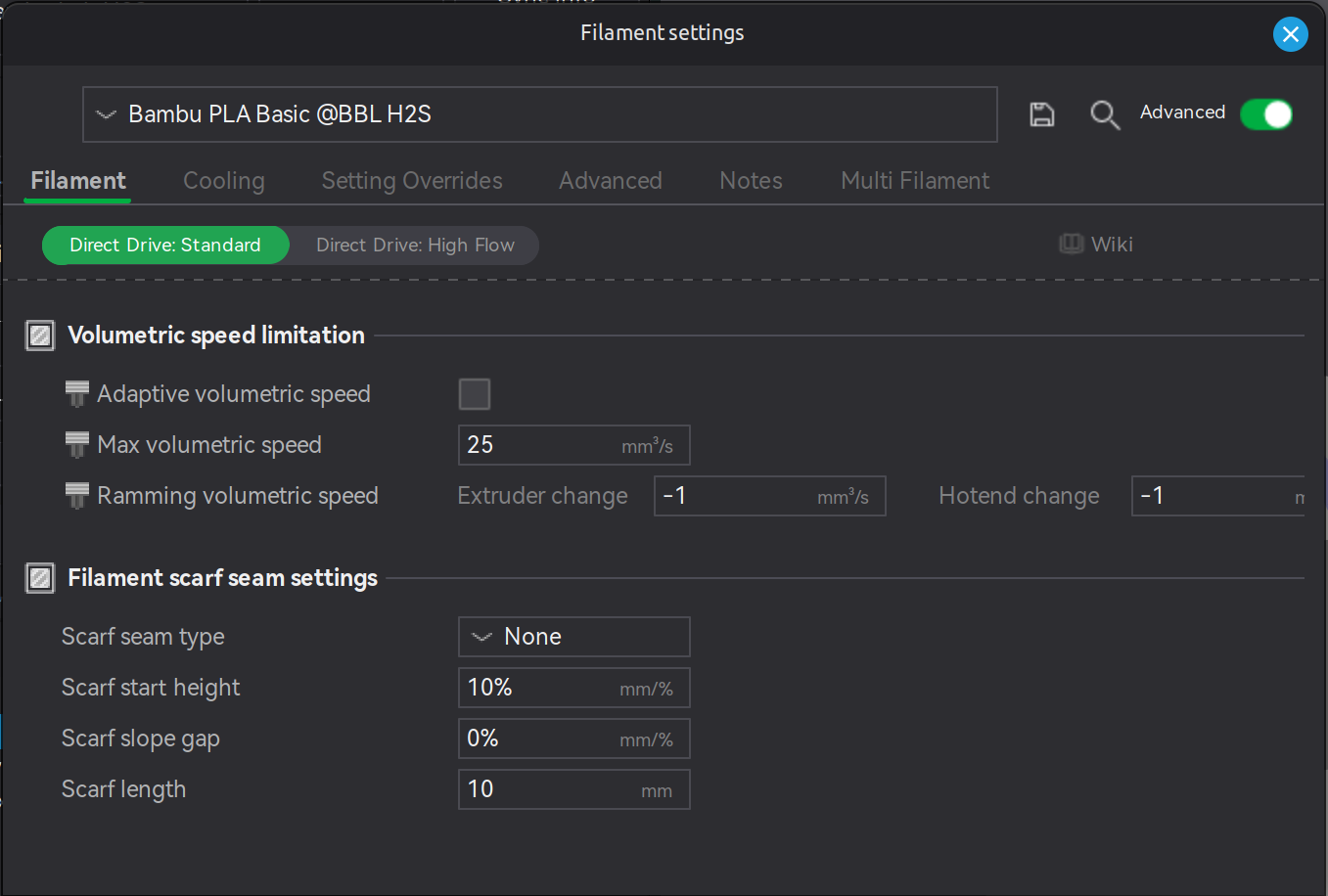Open the settings search magnifier
The height and width of the screenshot is (896, 1328).
(1105, 114)
